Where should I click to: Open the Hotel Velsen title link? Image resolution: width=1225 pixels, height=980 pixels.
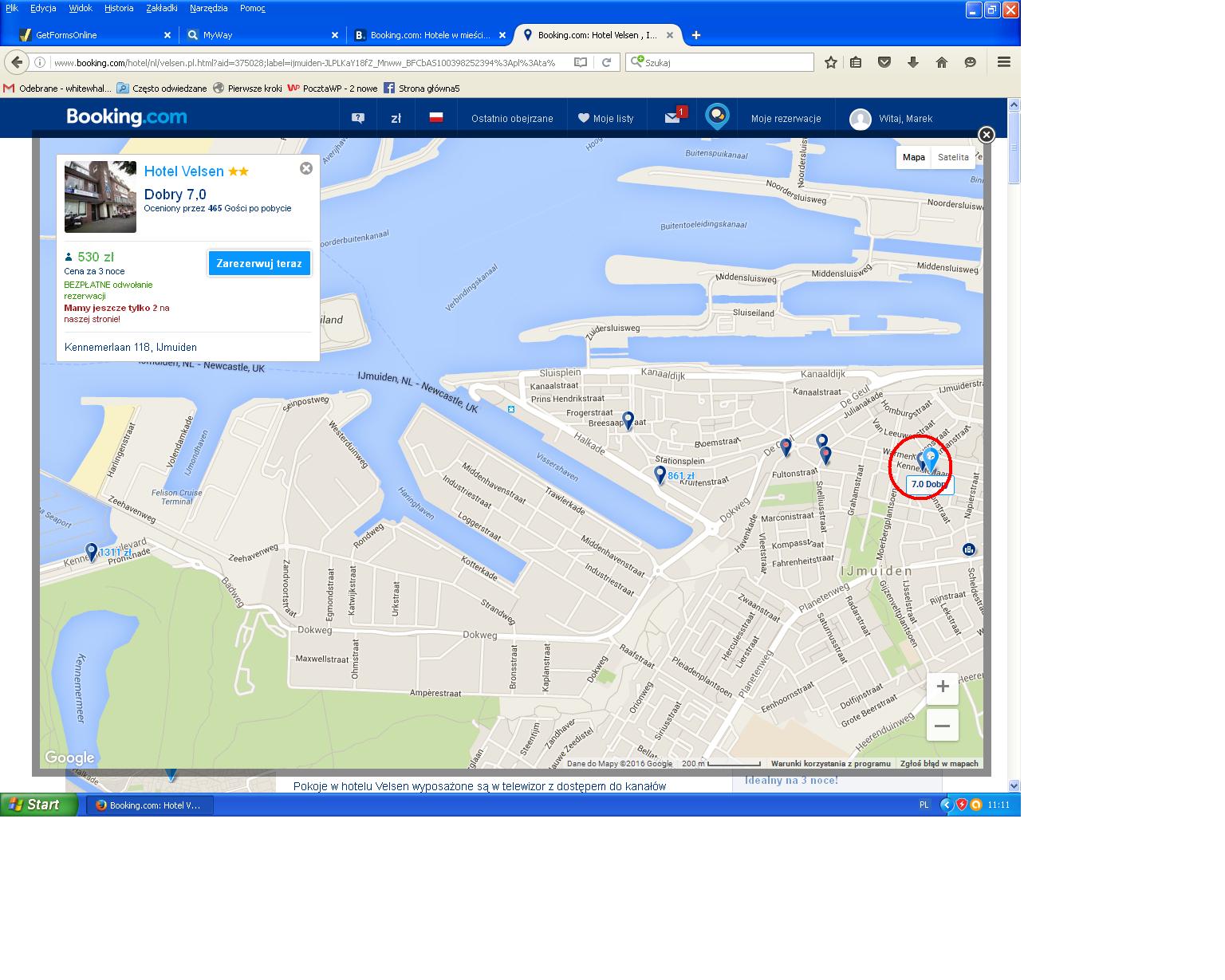[184, 171]
